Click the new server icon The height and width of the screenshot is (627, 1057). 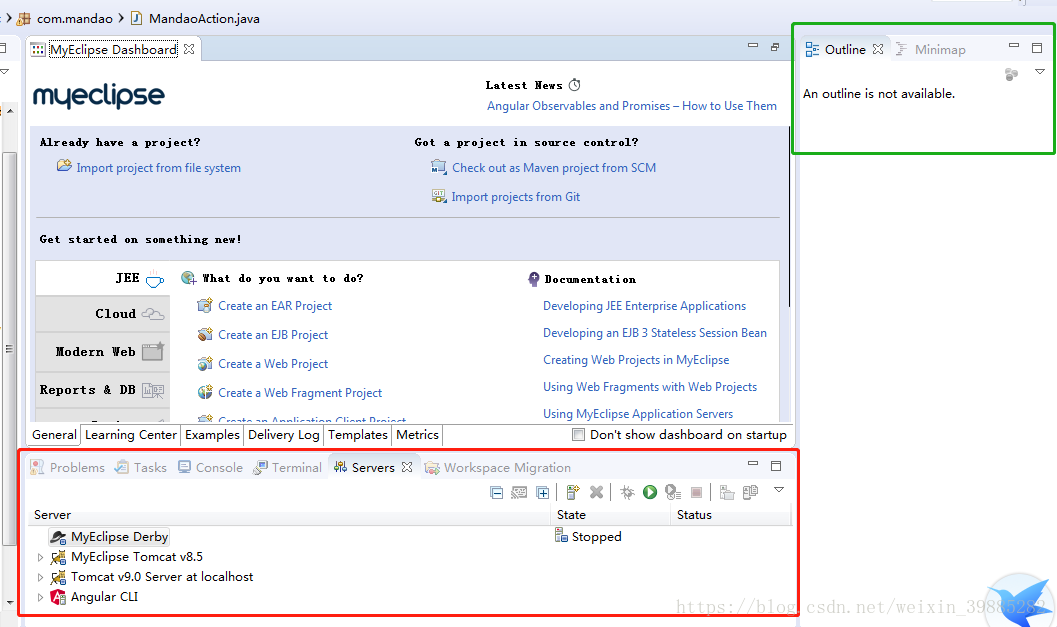click(x=573, y=492)
